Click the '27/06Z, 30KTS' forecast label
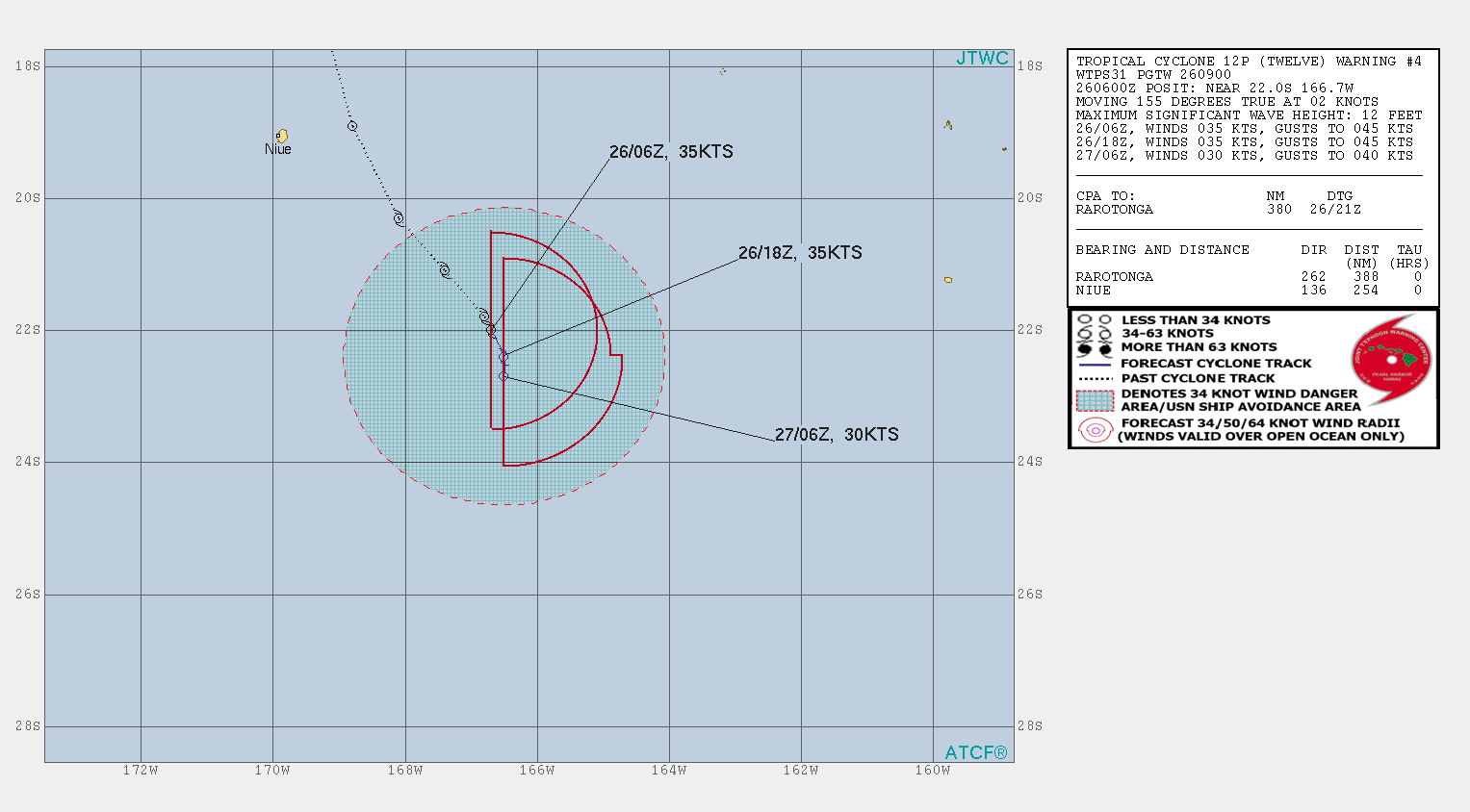Viewport: 1470px width, 812px height. (837, 435)
